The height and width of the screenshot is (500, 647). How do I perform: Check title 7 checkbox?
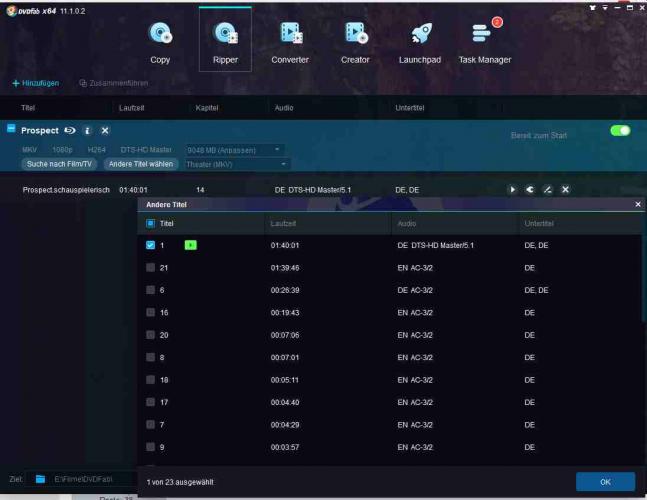coord(151,425)
